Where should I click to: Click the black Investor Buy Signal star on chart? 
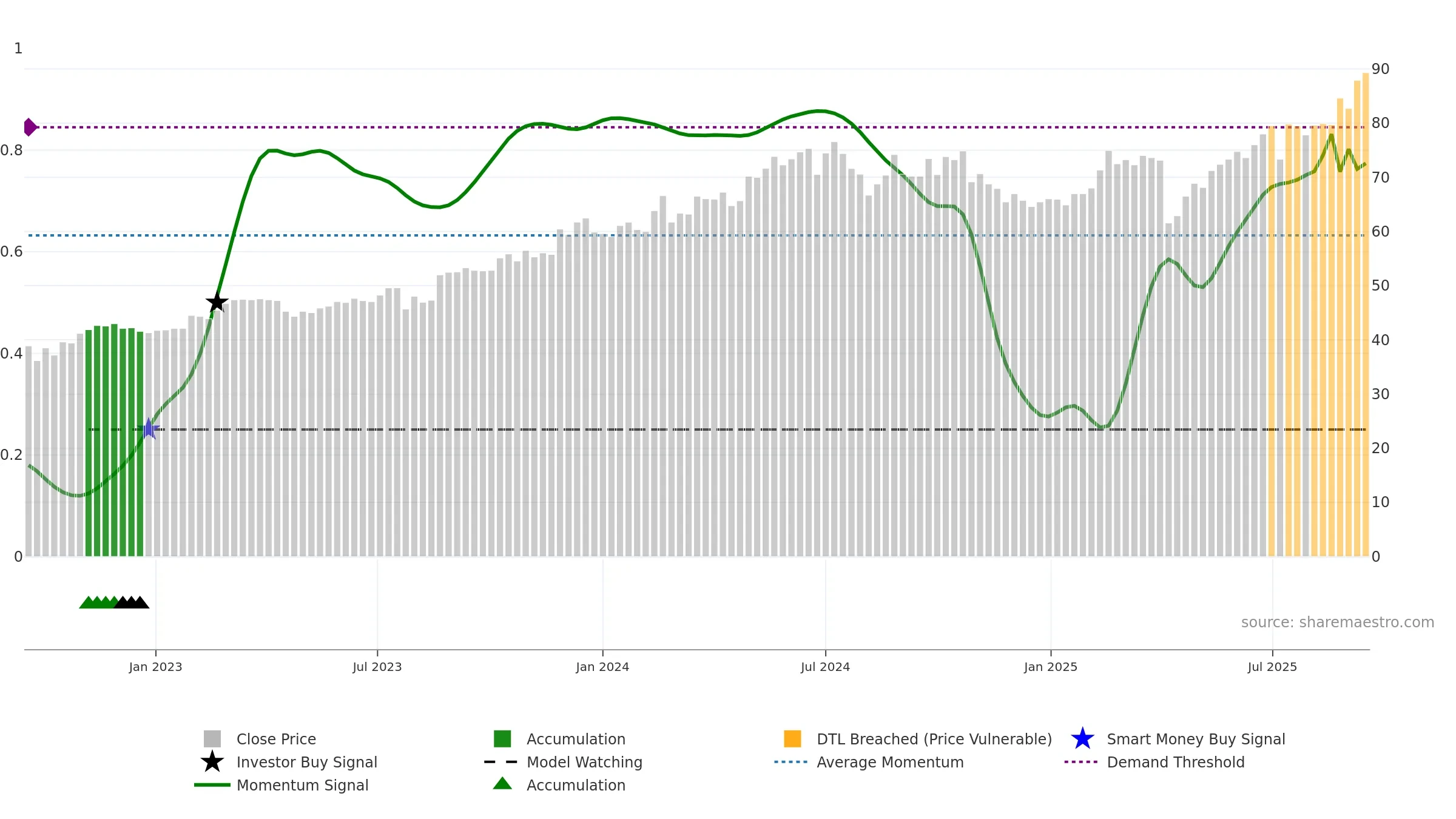[x=217, y=302]
